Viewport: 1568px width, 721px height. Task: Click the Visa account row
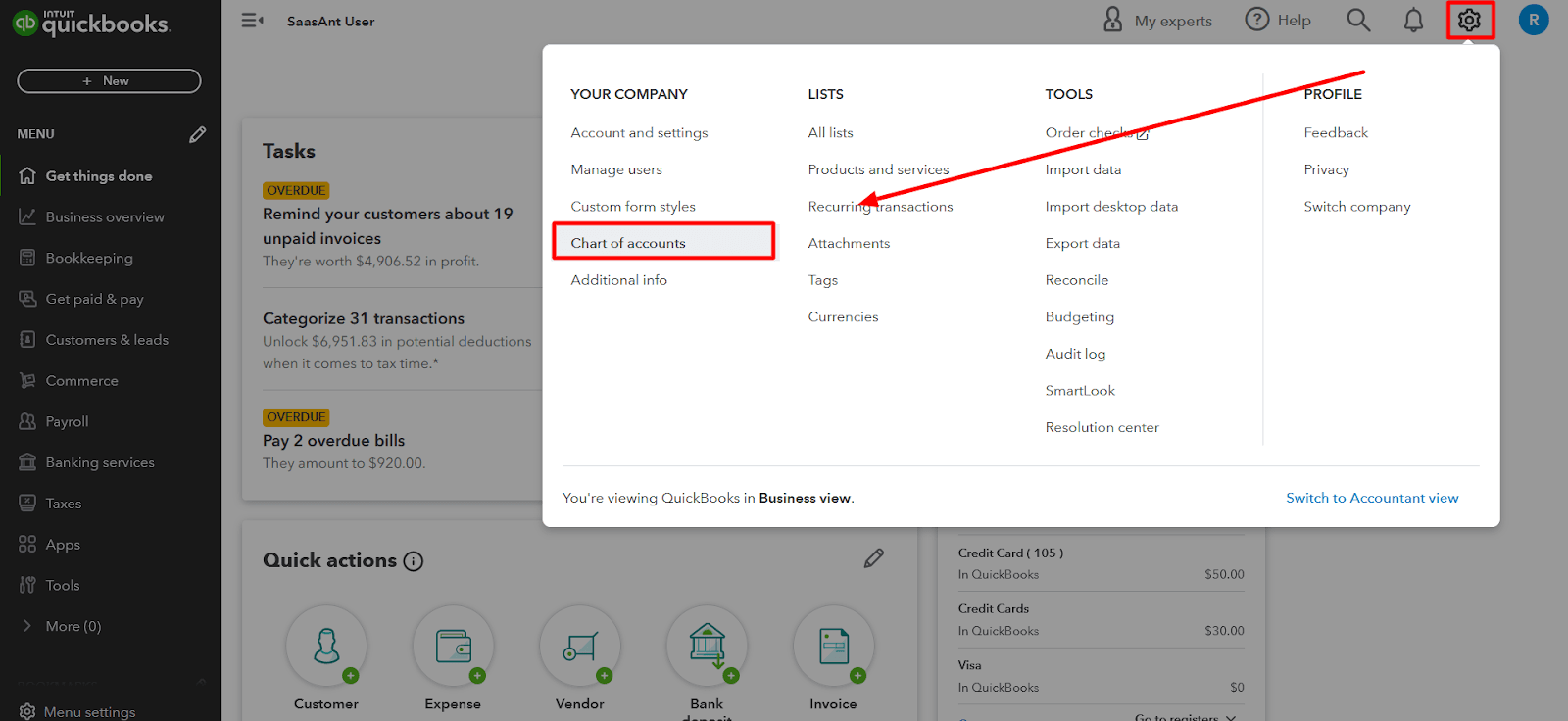point(1101,676)
